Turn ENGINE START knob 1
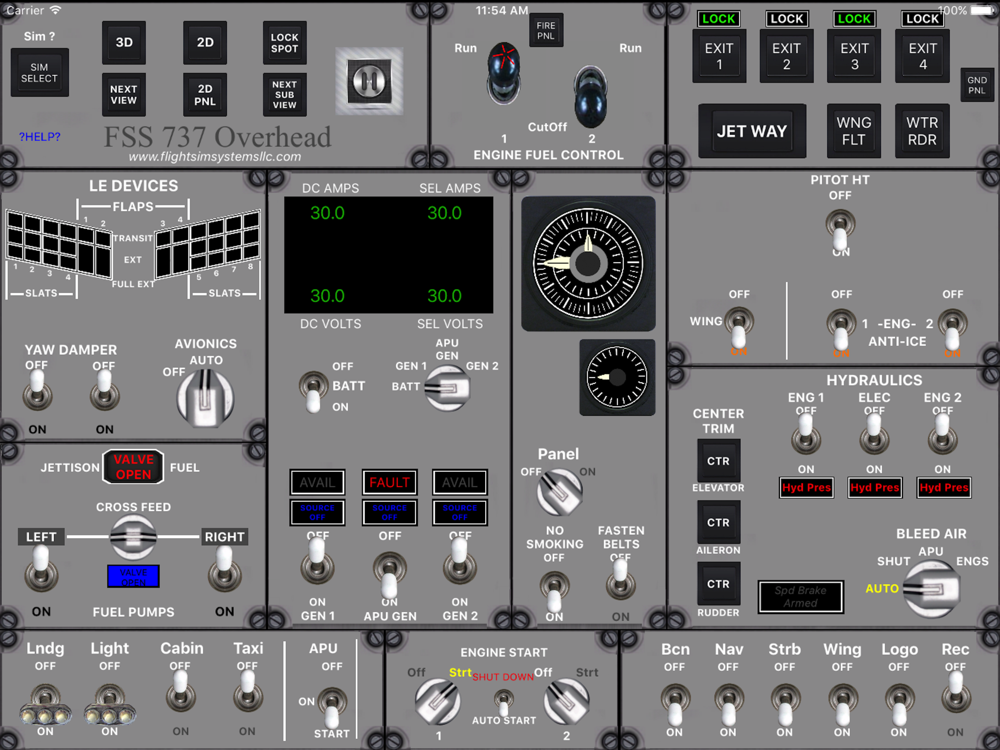Image resolution: width=1000 pixels, height=750 pixels. (x=438, y=702)
